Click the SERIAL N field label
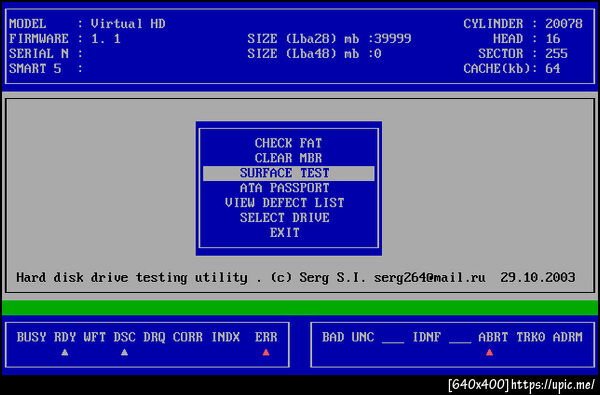 pos(39,54)
